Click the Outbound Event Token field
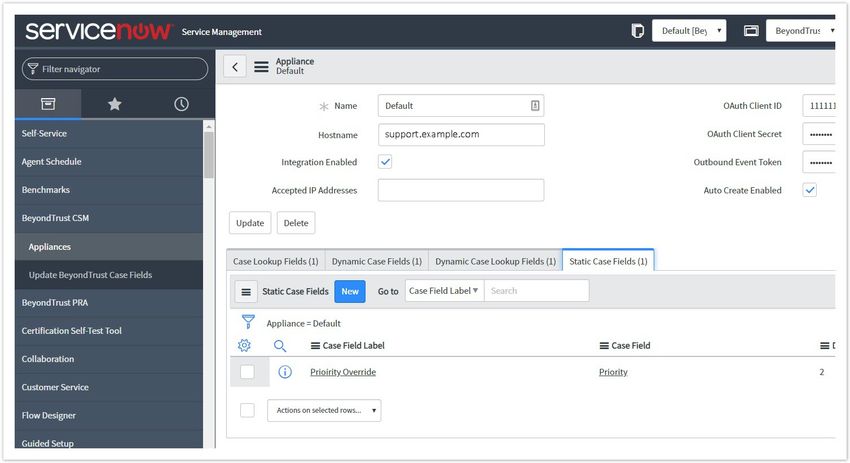This screenshot has height=463, width=850. (x=819, y=162)
